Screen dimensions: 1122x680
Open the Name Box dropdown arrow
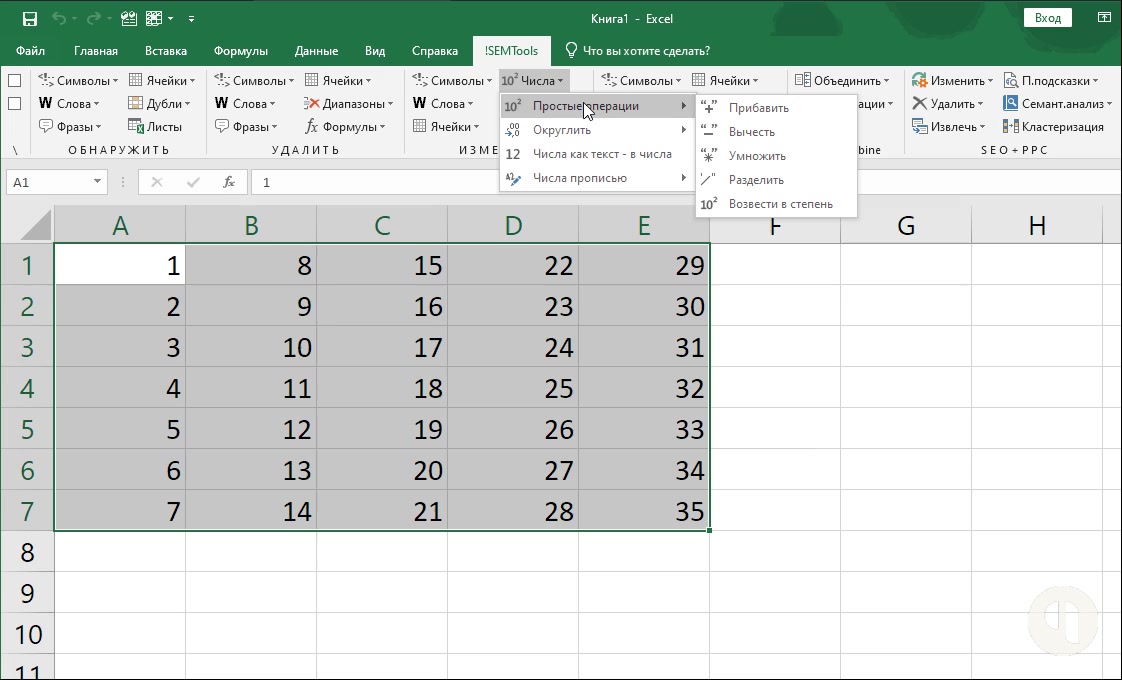97,182
